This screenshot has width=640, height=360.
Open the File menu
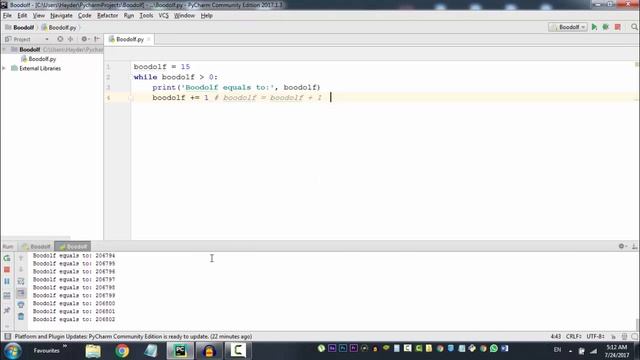tap(7, 16)
